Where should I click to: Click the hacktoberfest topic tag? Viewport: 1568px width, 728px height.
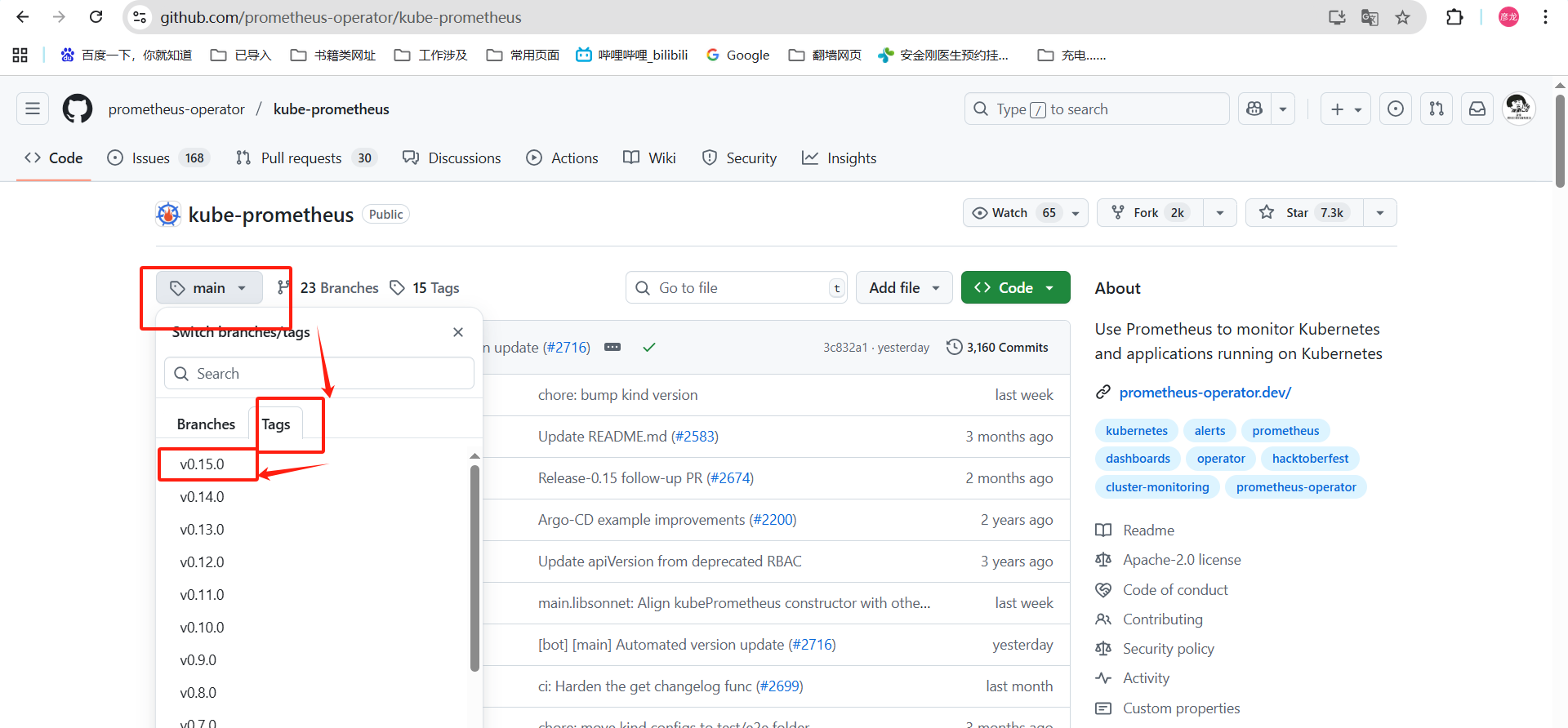coord(1310,459)
